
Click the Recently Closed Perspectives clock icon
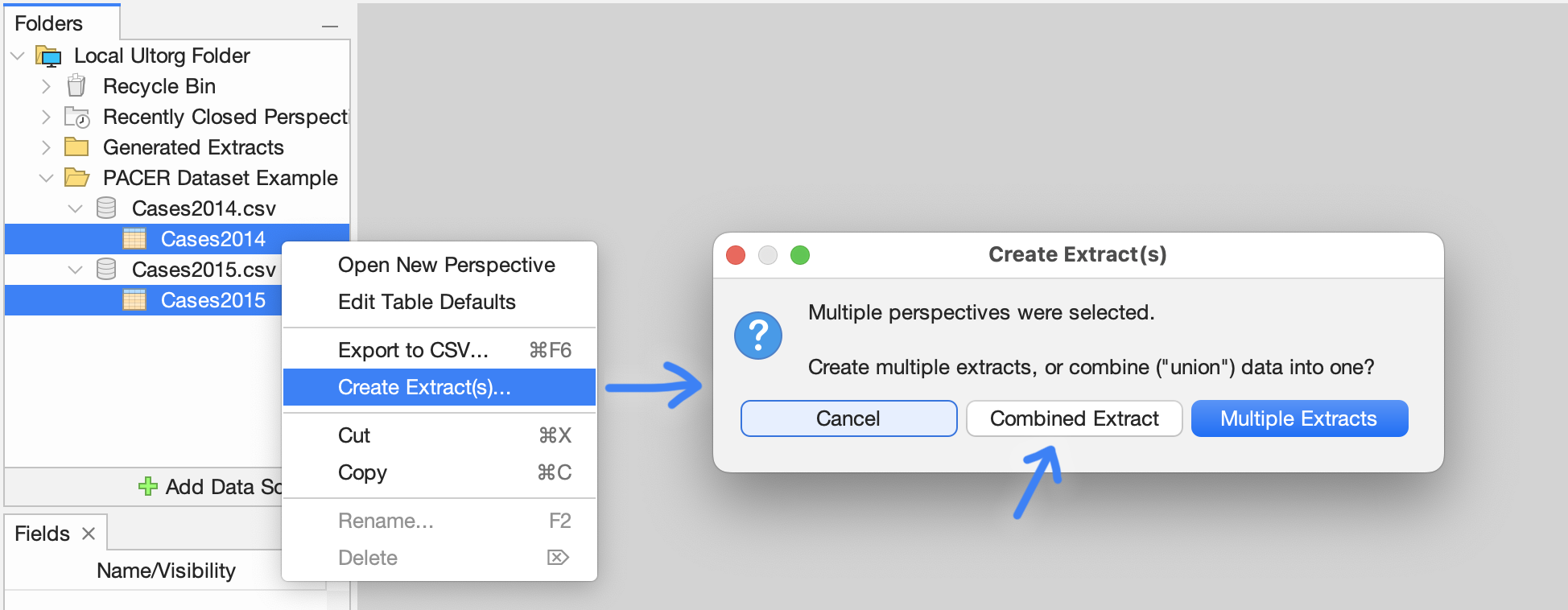(x=76, y=116)
